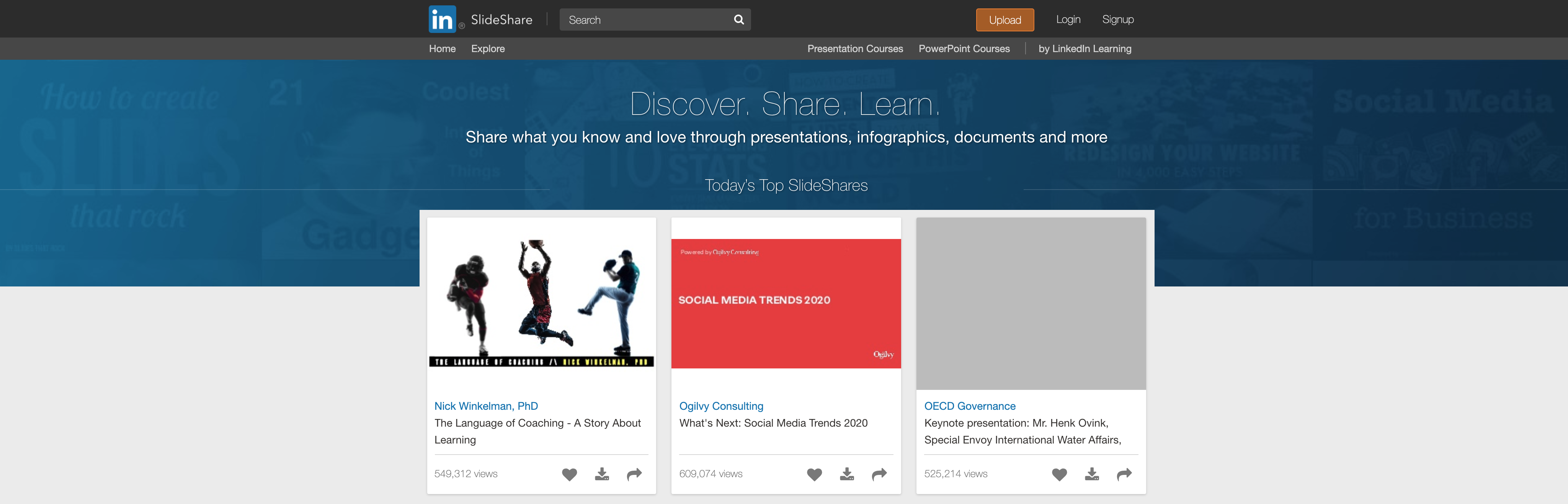Image resolution: width=1568 pixels, height=504 pixels.
Task: Open the Signup page
Action: point(1117,19)
